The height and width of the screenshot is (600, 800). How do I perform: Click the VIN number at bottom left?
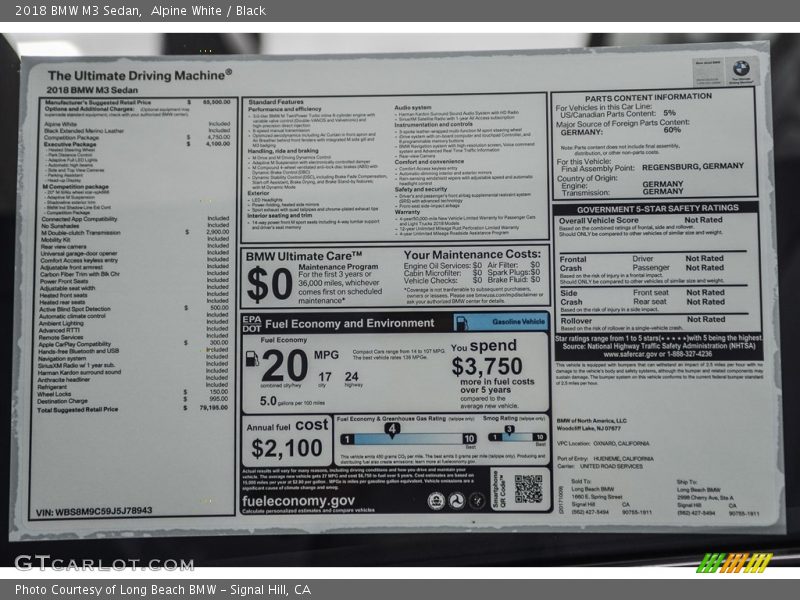pyautogui.click(x=94, y=511)
